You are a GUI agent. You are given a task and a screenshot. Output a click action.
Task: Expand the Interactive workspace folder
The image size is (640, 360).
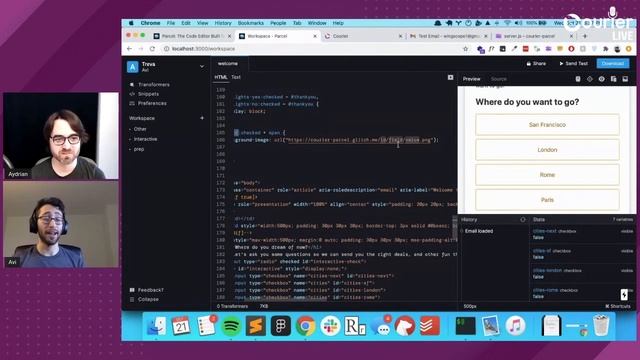click(144, 139)
